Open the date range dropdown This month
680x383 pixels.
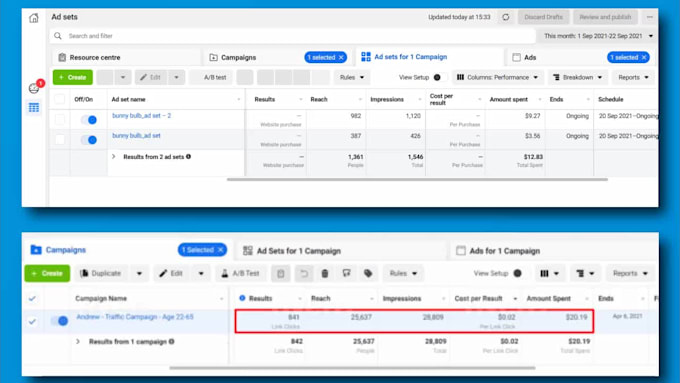(x=598, y=36)
